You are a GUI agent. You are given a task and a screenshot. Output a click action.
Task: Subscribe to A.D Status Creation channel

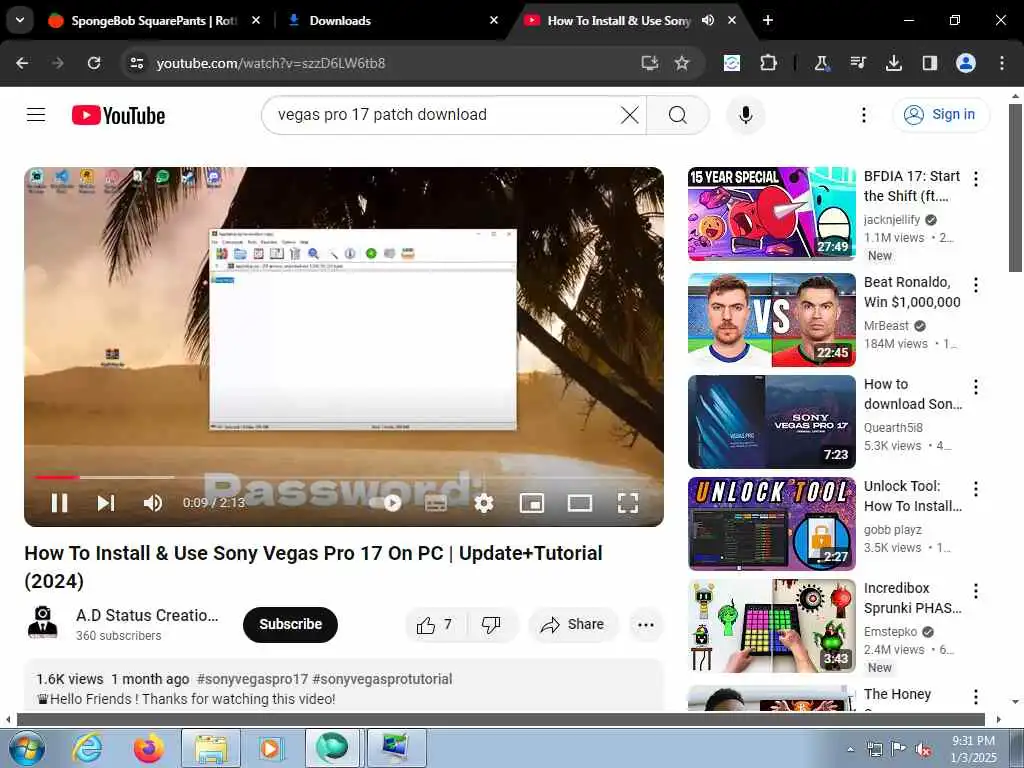coord(290,624)
